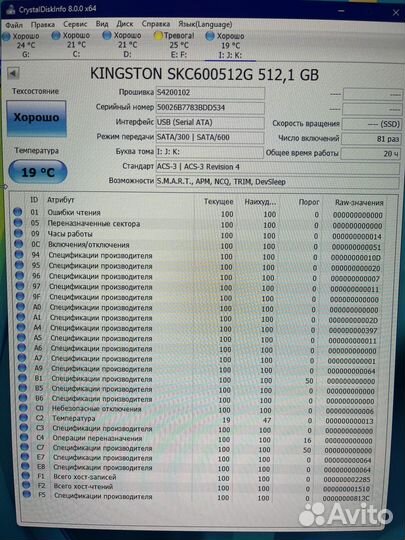The height and width of the screenshot is (540, 405).
Task: Close the CrystalDiskInfo window
Action: pos(396,13)
